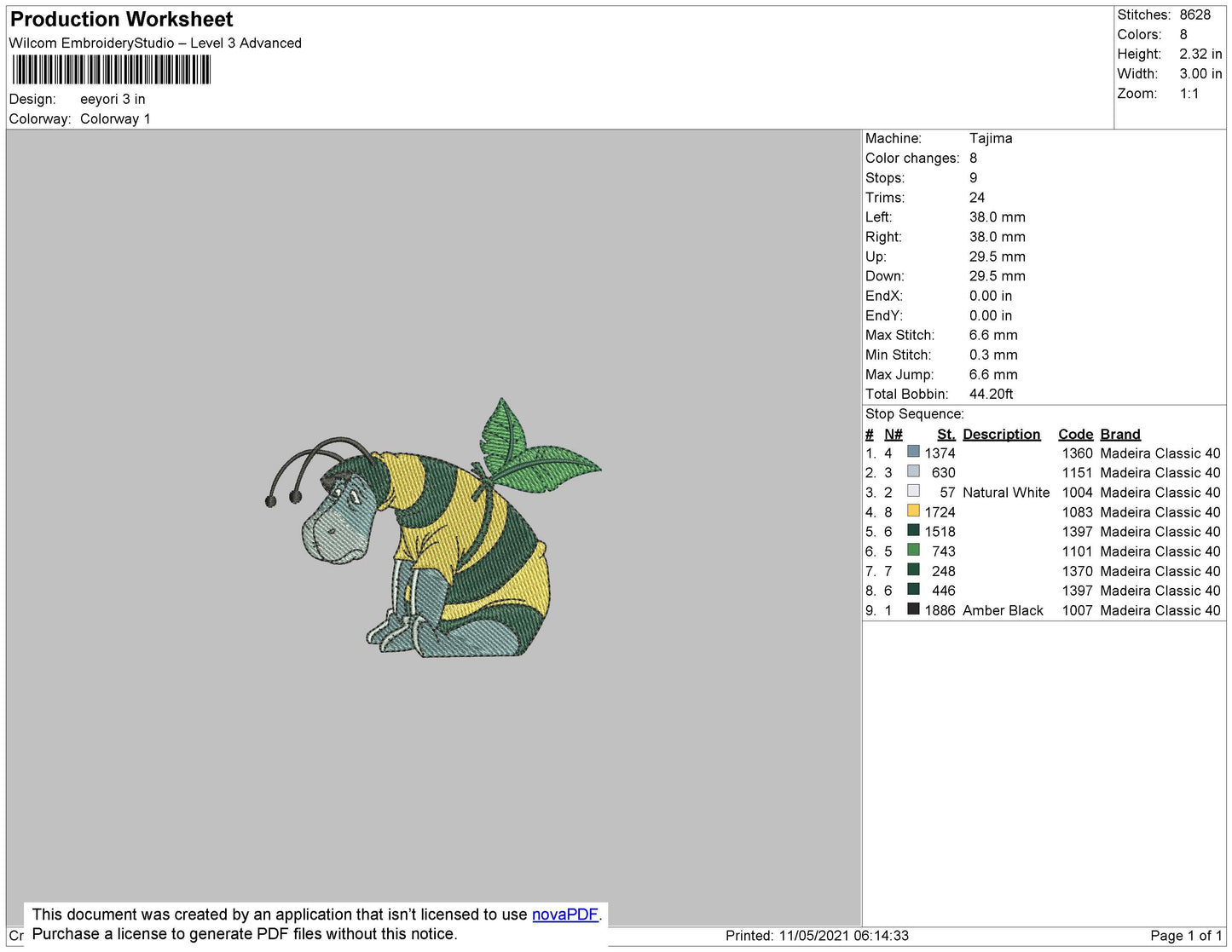
Task: Click the "EndY:" label
Action: pyautogui.click(x=884, y=315)
